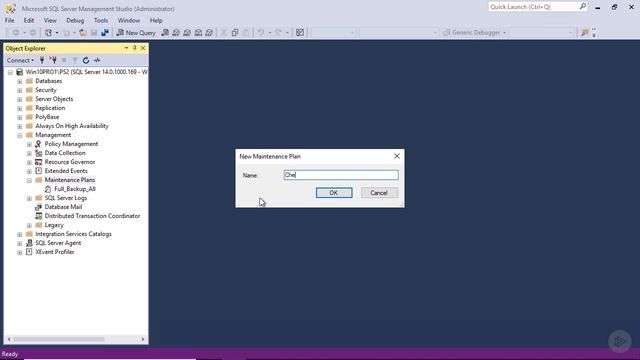The image size is (640, 360).
Task: Open Activity Monitor from Object Explorer toolbar
Action: 97,60
